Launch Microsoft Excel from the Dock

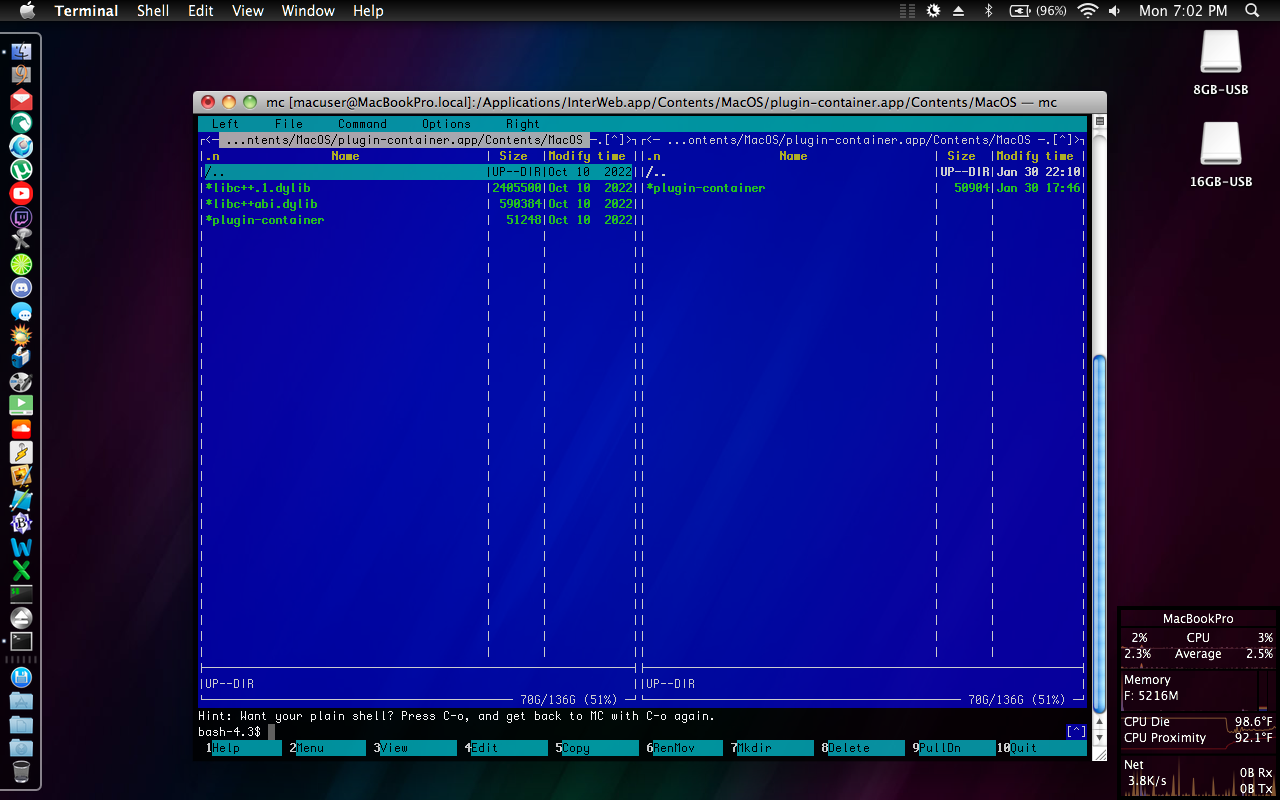[x=21, y=570]
